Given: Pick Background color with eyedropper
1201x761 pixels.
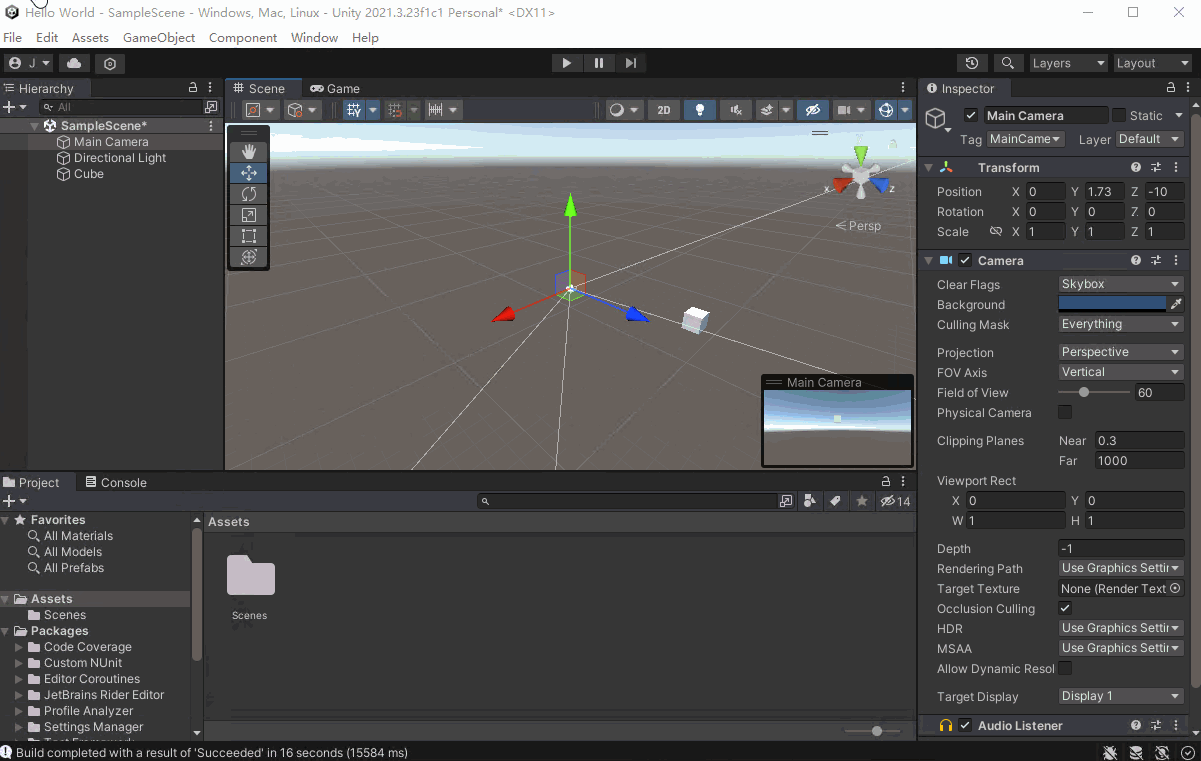Looking at the screenshot, I should [1176, 304].
